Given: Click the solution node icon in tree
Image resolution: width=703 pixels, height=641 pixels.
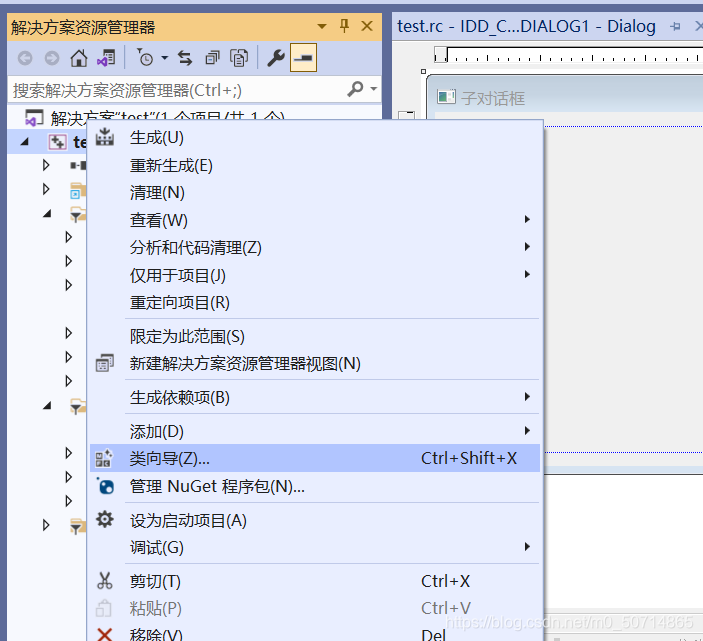Looking at the screenshot, I should pyautogui.click(x=34, y=117).
